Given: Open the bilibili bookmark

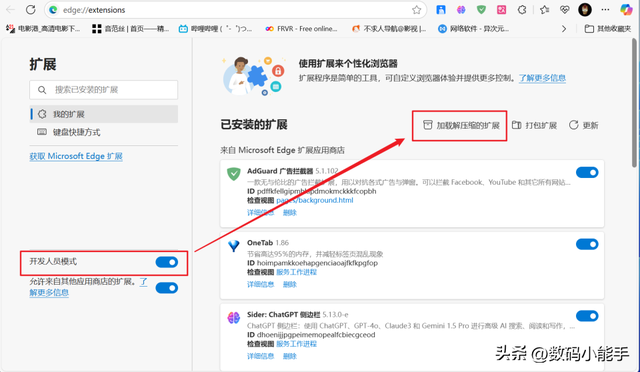Looking at the screenshot, I should 216,29.
